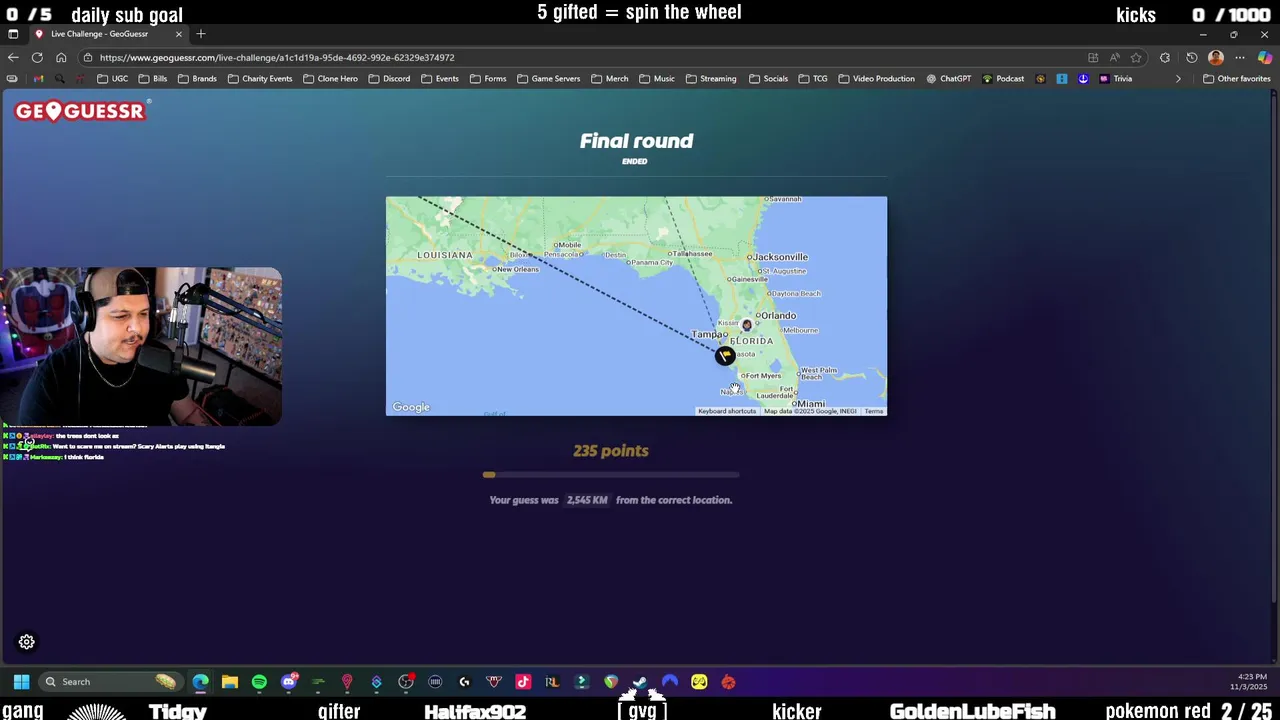
Task: Open the Edge settings and more menu
Action: coord(1240,58)
